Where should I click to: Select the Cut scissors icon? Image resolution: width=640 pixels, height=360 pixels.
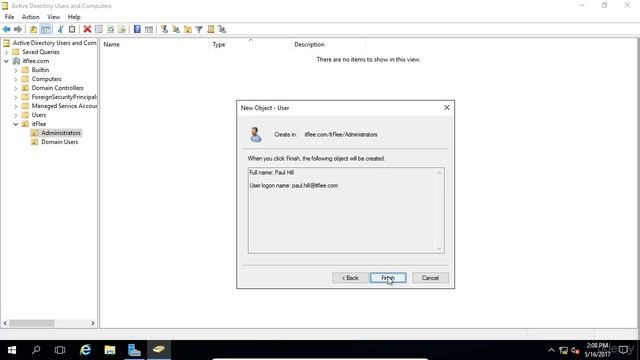[x=60, y=29]
